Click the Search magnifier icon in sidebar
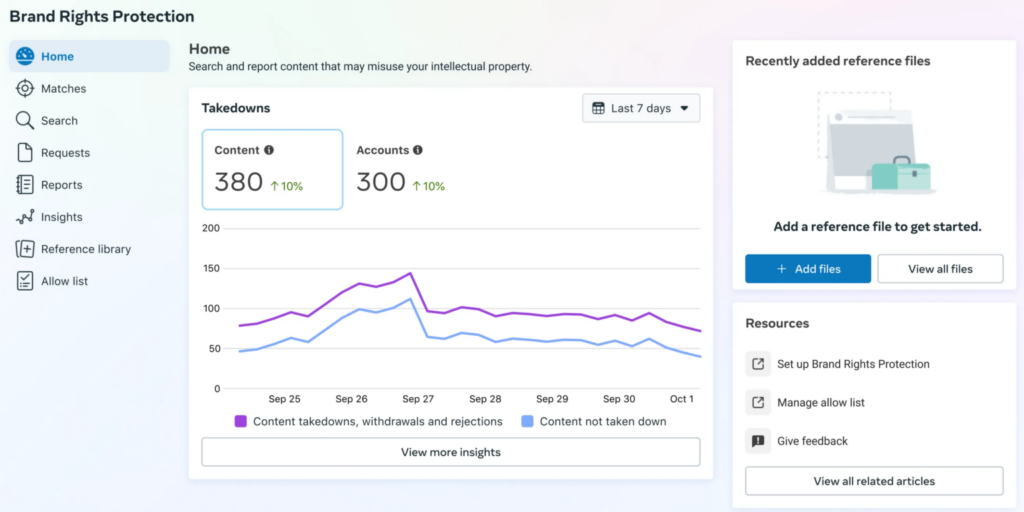 coord(25,121)
